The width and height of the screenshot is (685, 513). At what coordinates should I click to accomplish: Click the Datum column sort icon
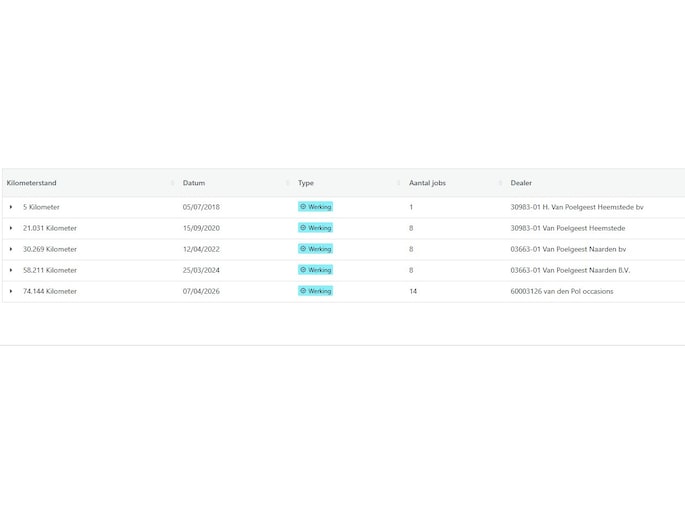(288, 183)
